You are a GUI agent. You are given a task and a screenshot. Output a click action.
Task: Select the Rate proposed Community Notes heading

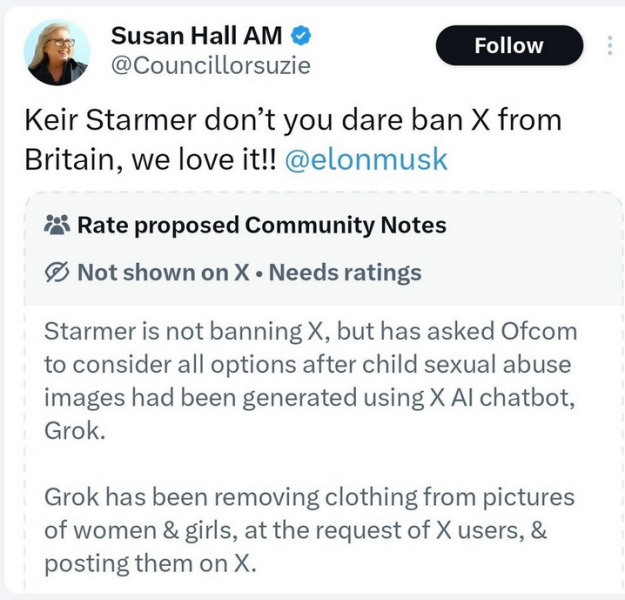(262, 225)
